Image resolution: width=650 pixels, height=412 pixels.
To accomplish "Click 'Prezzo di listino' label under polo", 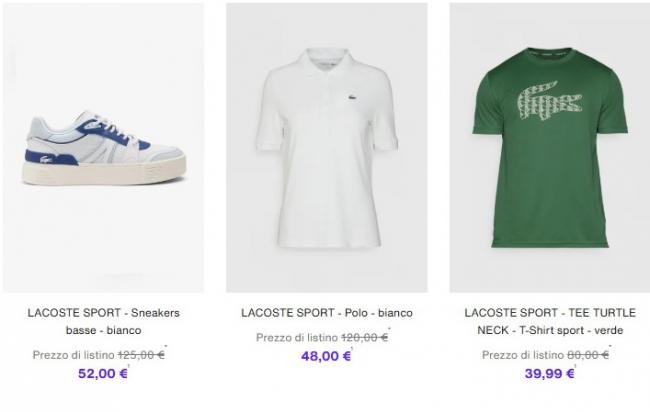I will point(297,338).
